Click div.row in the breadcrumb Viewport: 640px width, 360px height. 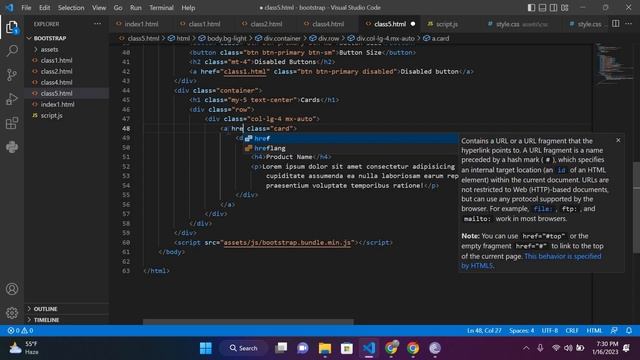(329, 38)
